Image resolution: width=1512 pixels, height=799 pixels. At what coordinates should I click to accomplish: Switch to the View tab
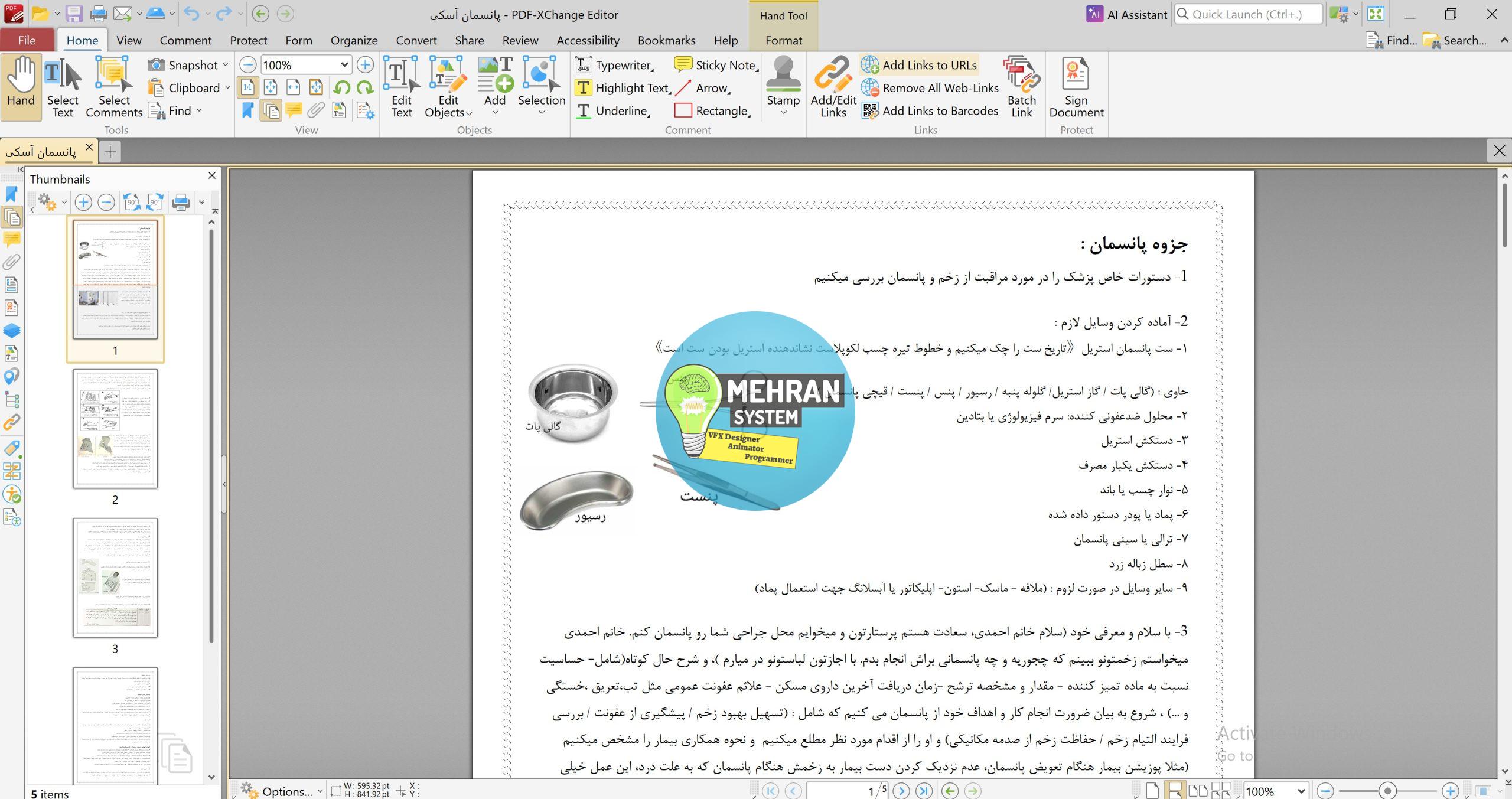[129, 40]
